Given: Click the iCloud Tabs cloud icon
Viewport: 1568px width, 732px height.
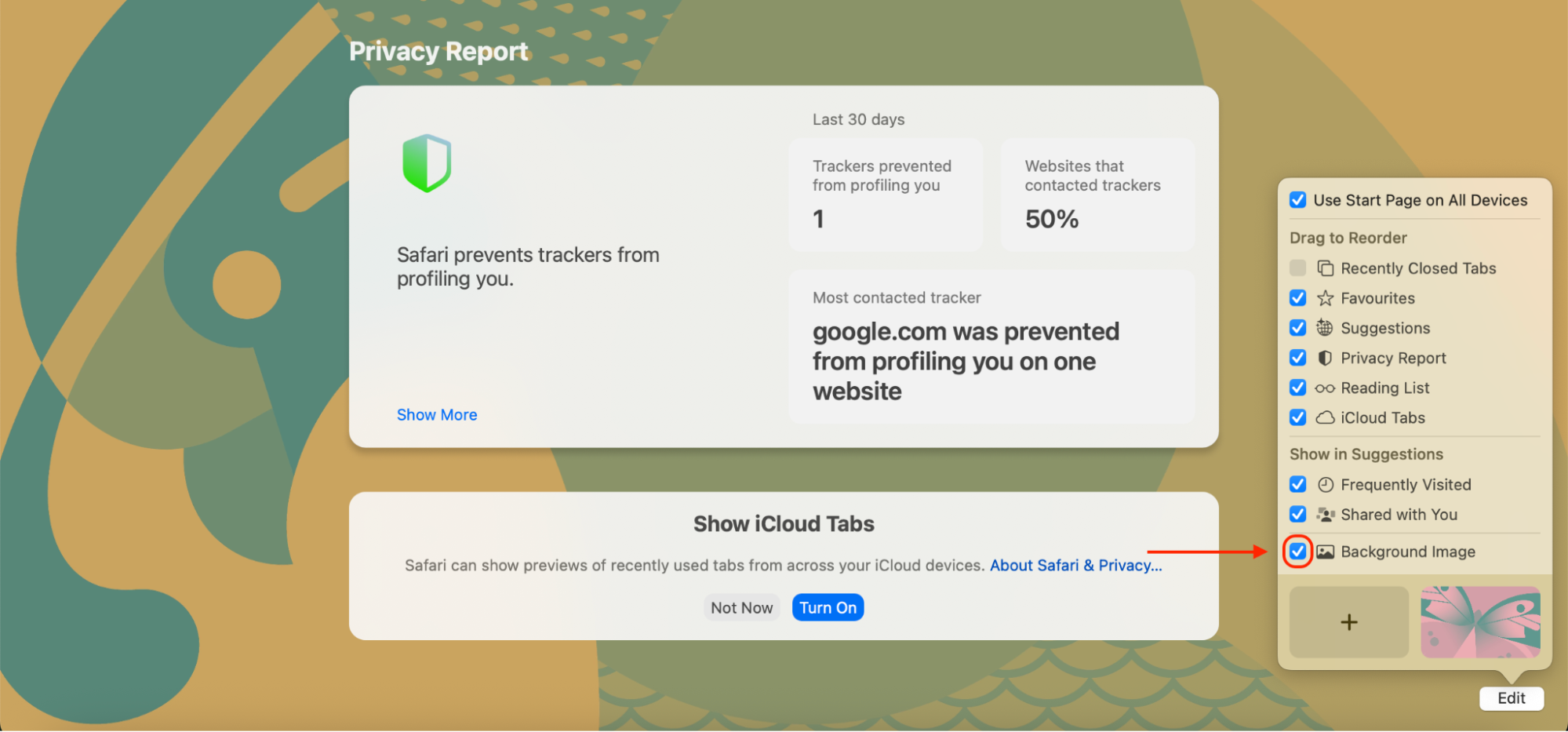Looking at the screenshot, I should tap(1325, 417).
